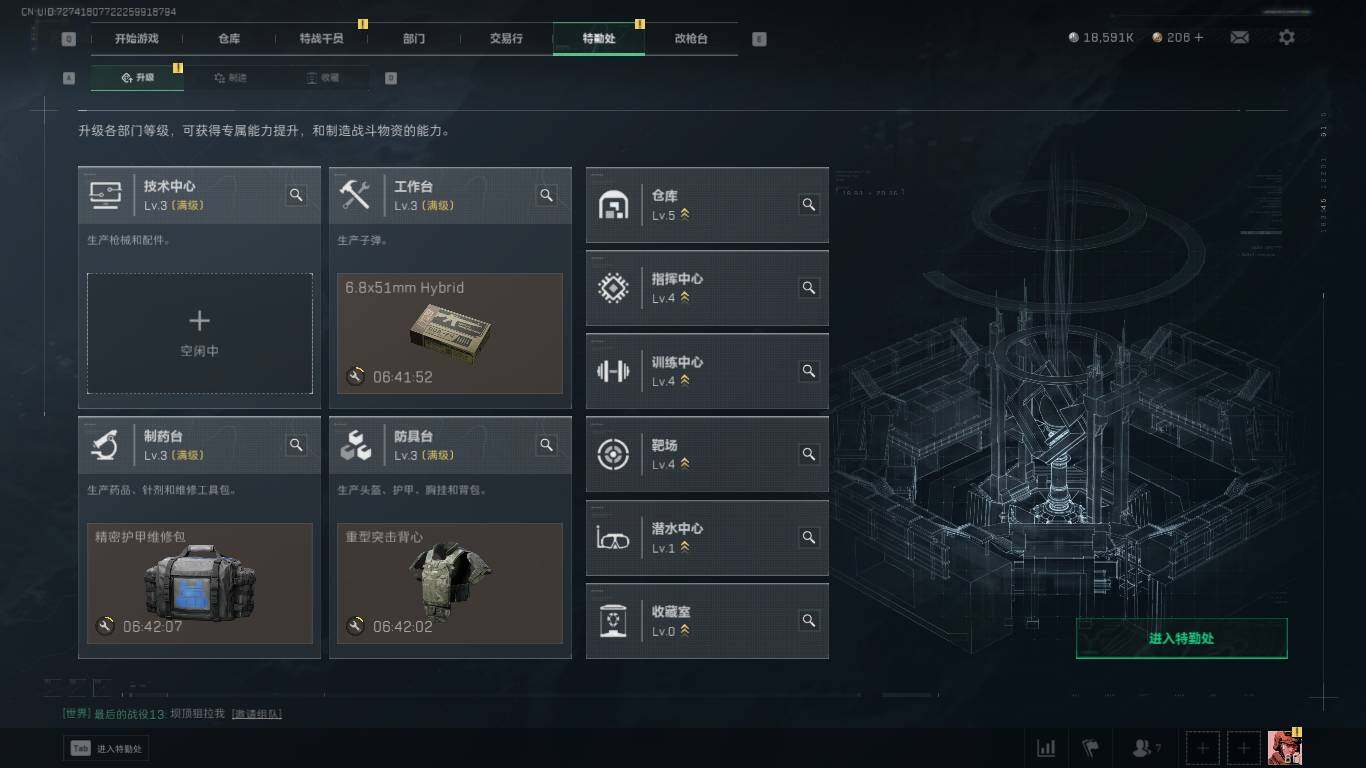Switch to the 改枪台 tab
Screen dimensions: 1366x768
[x=691, y=38]
